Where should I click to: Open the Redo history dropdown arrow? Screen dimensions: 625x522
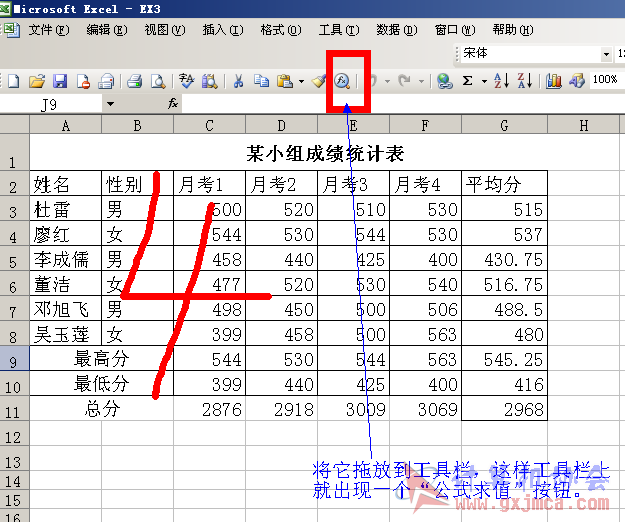tap(421, 81)
